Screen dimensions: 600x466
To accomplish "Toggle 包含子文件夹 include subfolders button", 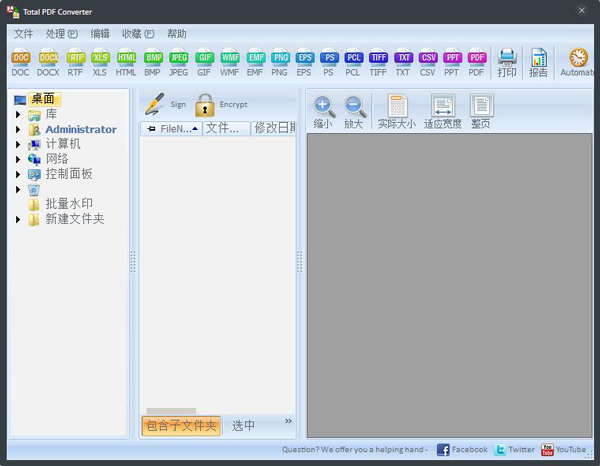I will point(181,426).
